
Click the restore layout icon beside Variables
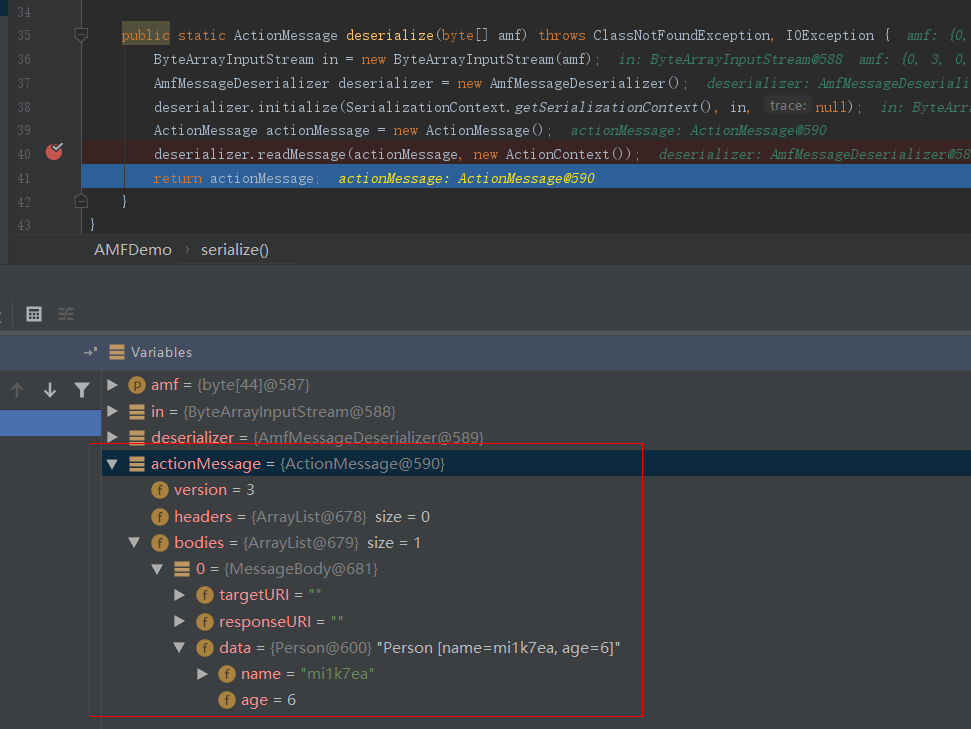coord(90,352)
